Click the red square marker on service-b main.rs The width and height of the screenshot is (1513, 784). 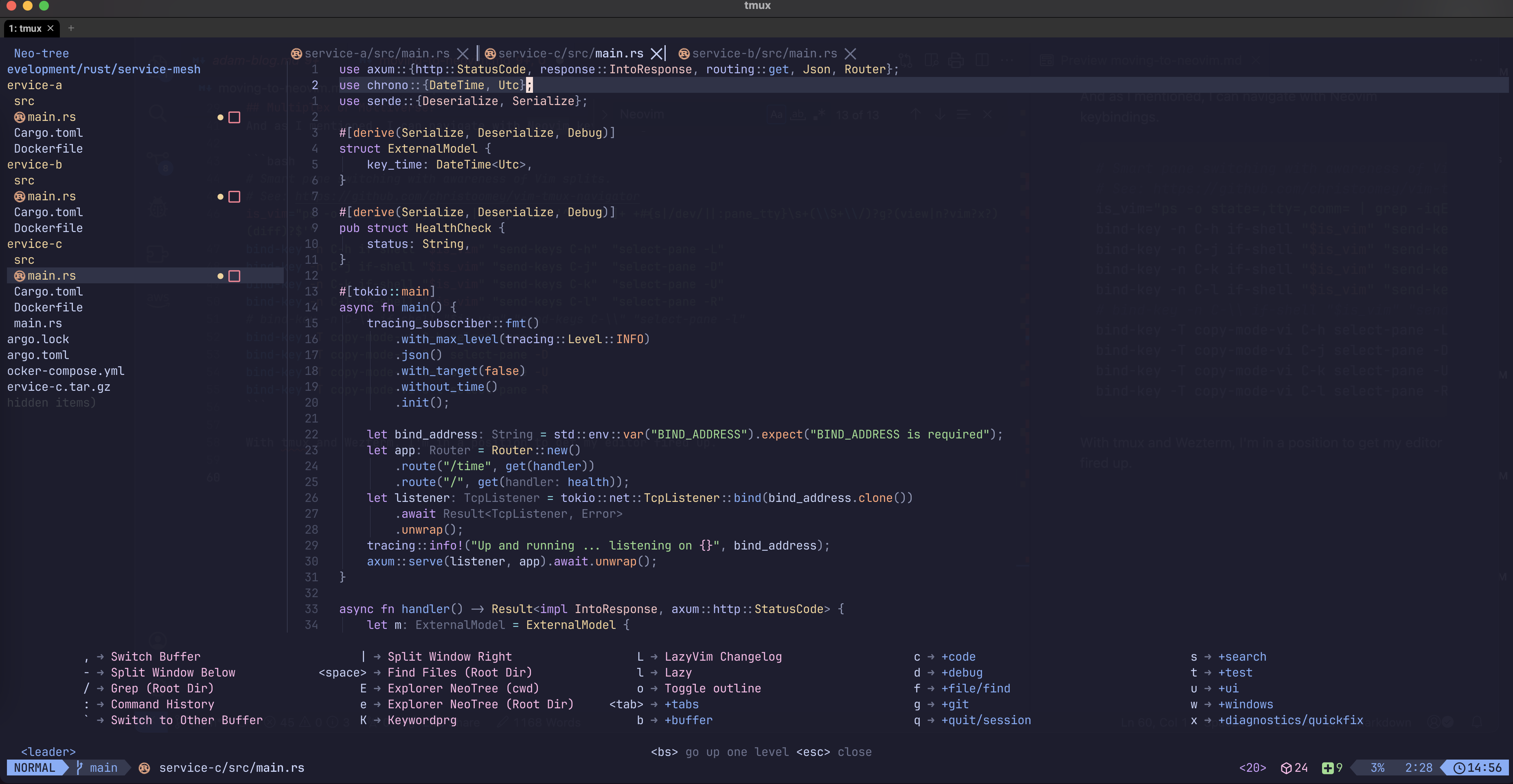point(235,197)
